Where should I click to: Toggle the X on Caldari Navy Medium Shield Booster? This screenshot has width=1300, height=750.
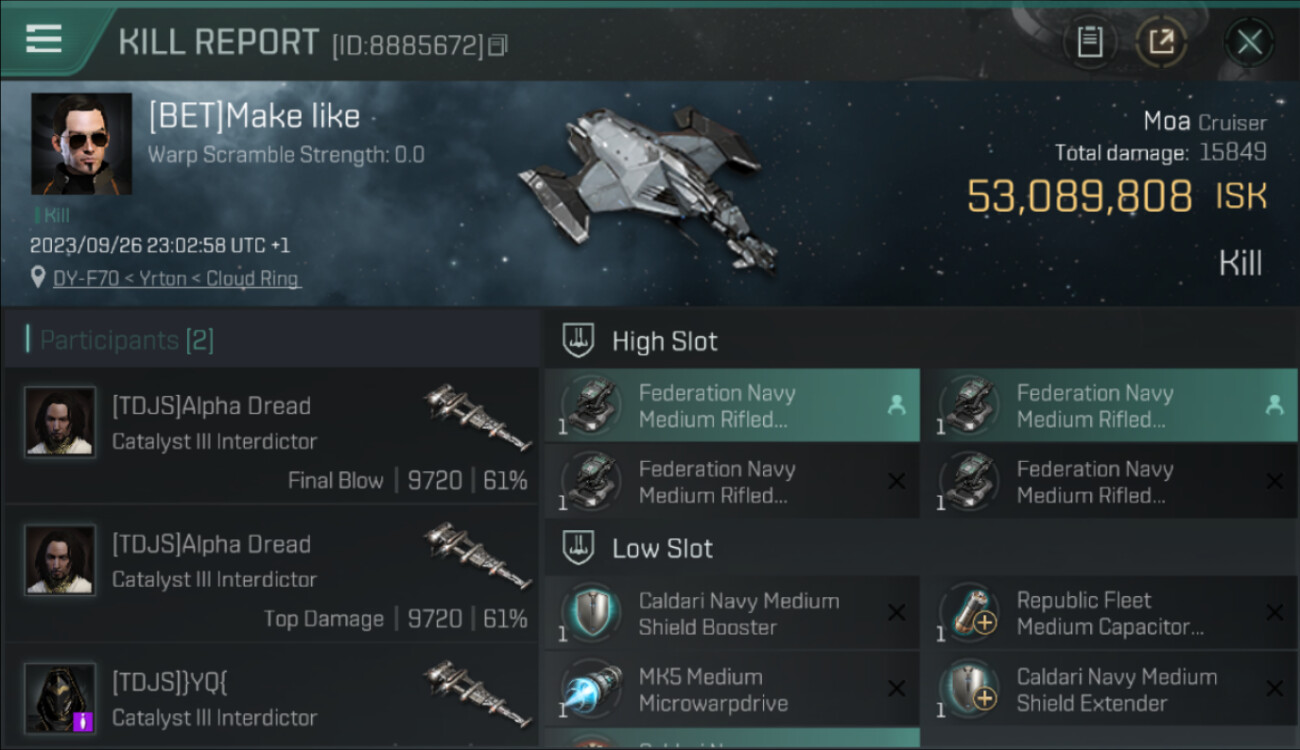[896, 614]
